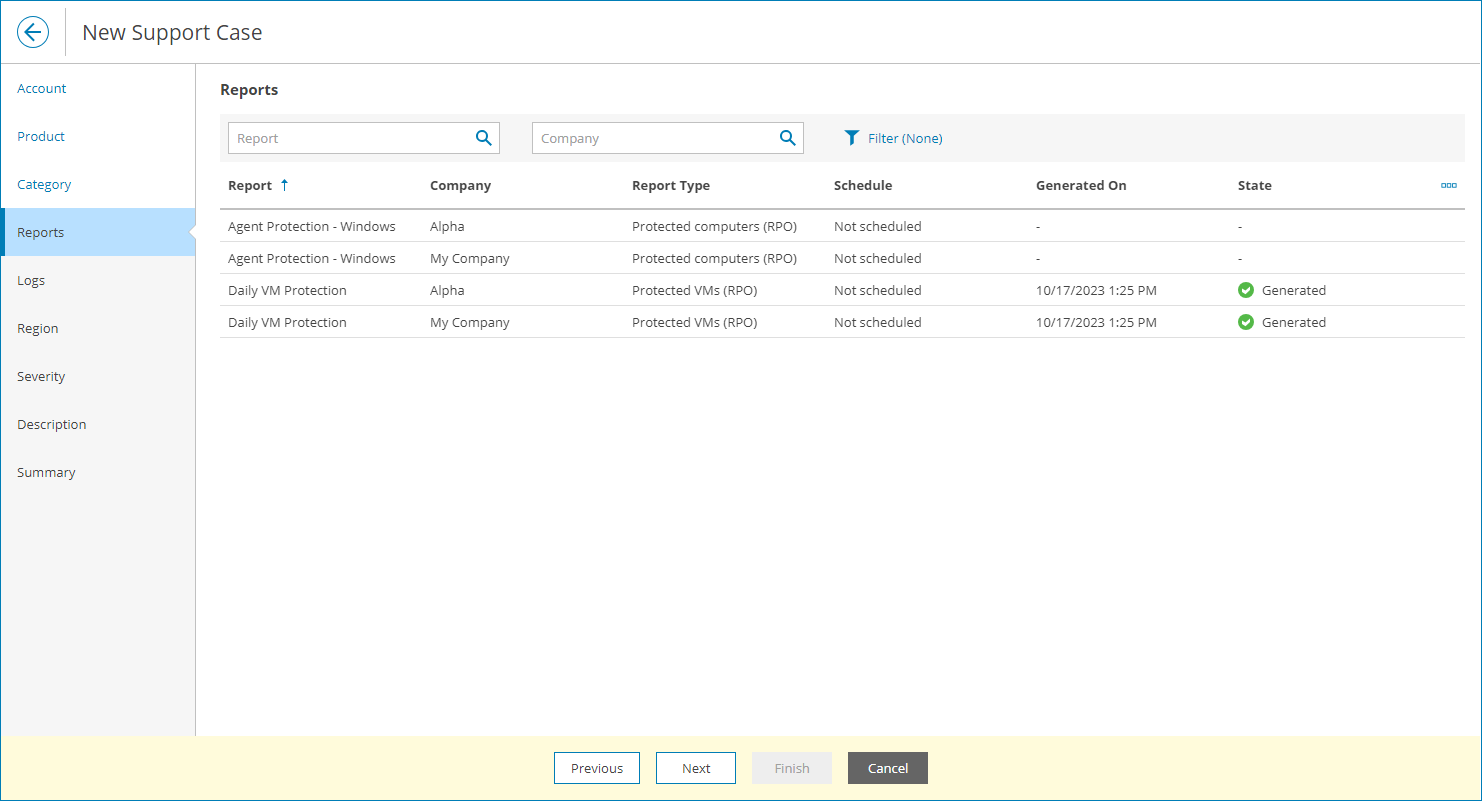Click Generated On date in Daily VM Alpha row
1482x801 pixels.
pyautogui.click(x=1096, y=290)
